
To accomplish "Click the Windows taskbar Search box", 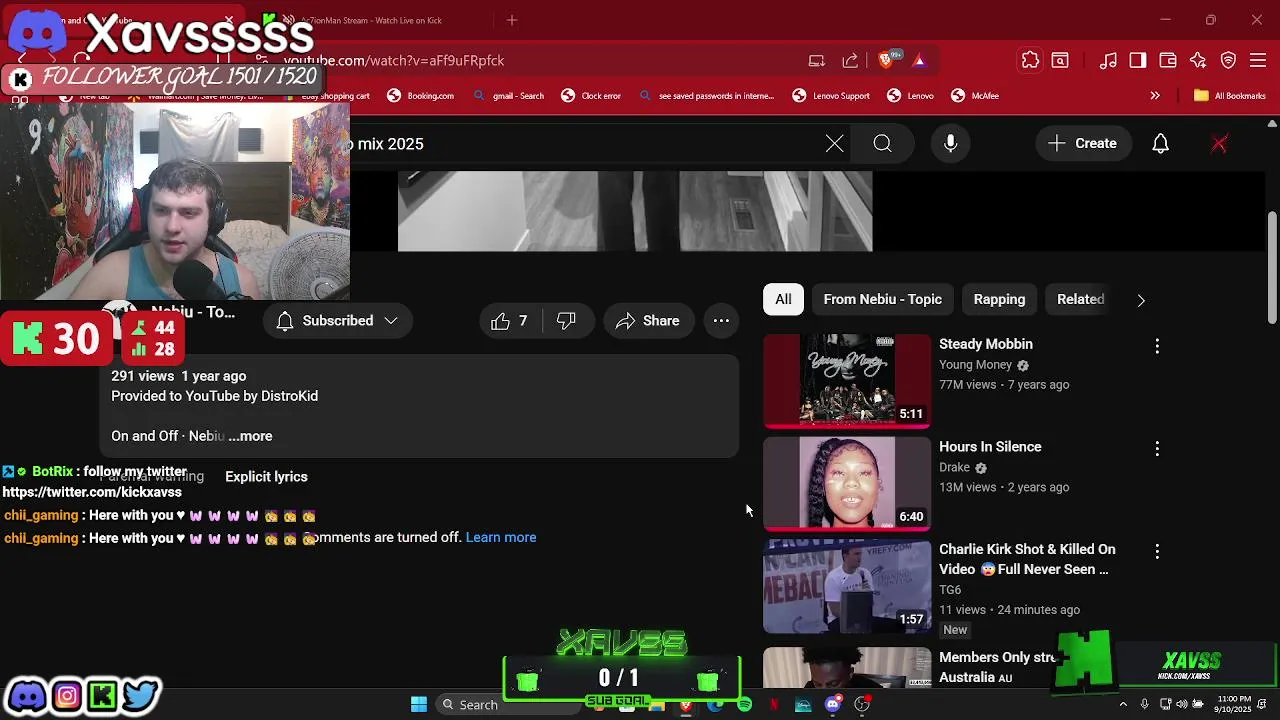I will click(507, 705).
